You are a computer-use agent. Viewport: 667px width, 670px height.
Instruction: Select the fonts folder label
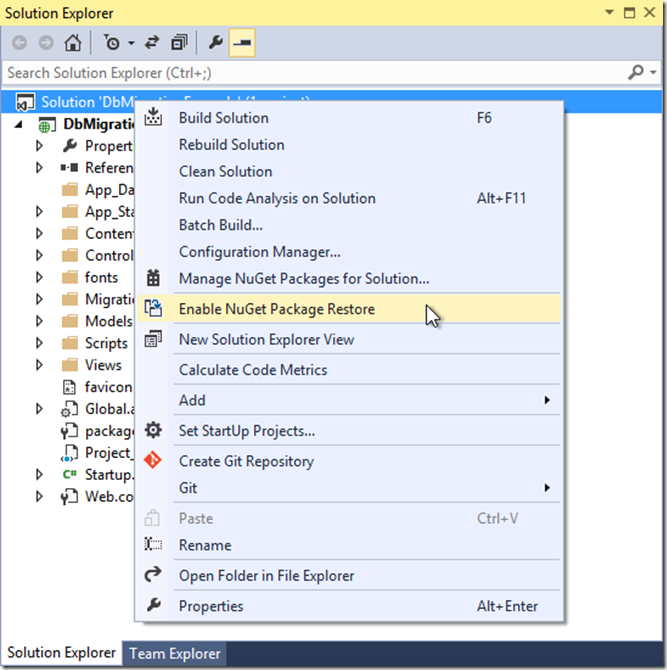(x=101, y=278)
